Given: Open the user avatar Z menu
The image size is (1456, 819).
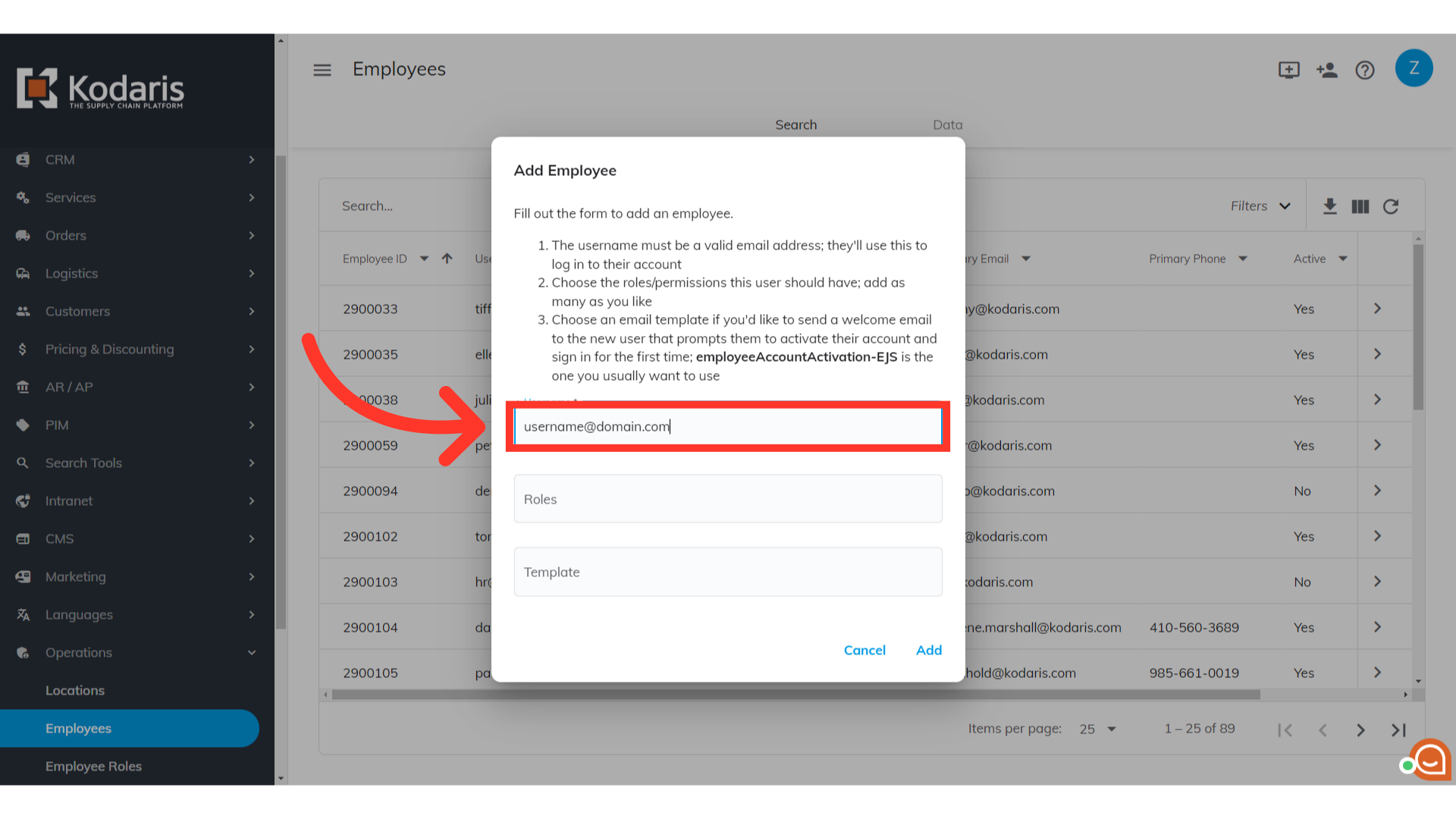Looking at the screenshot, I should pos(1414,68).
